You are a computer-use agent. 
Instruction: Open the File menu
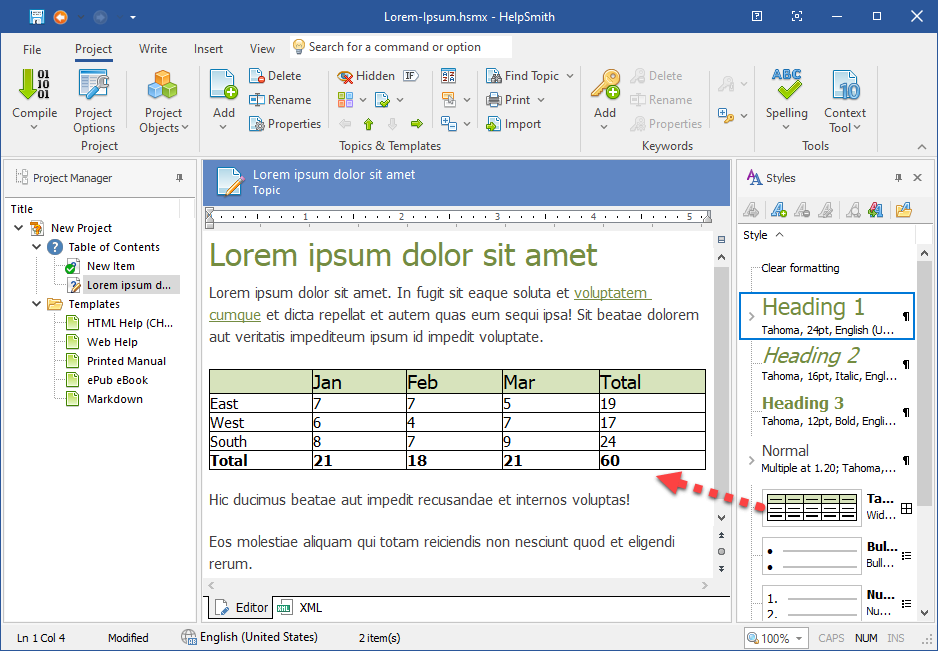point(32,50)
